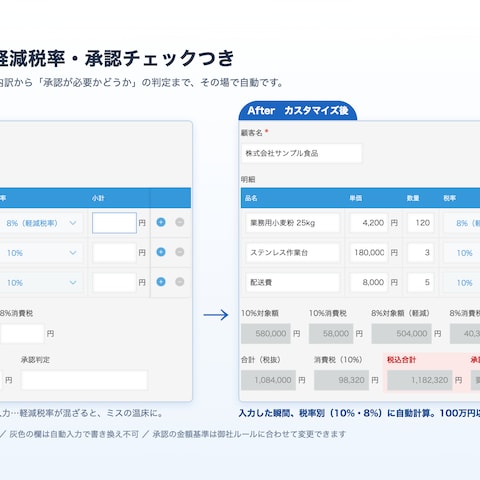Click the 顧客名 field with 株式会社サンプル食品

[301, 153]
